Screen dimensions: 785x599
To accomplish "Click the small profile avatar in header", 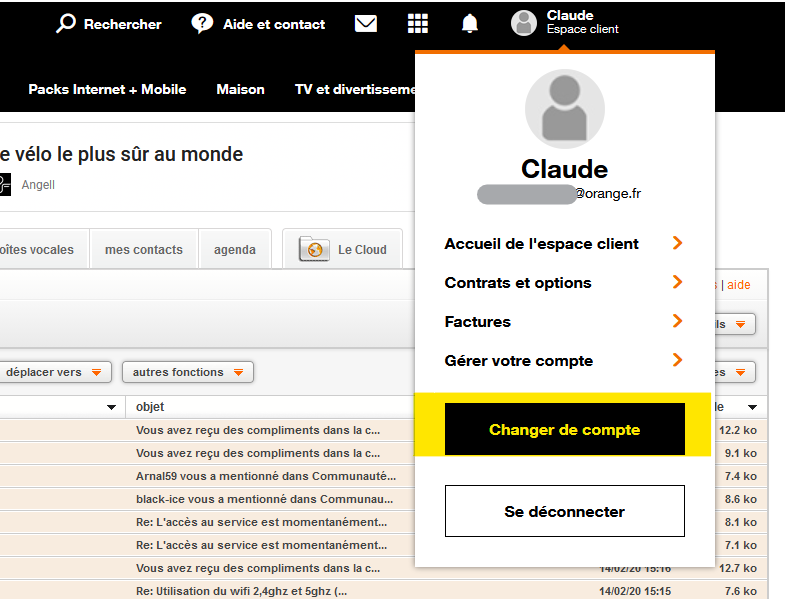I will tap(524, 23).
